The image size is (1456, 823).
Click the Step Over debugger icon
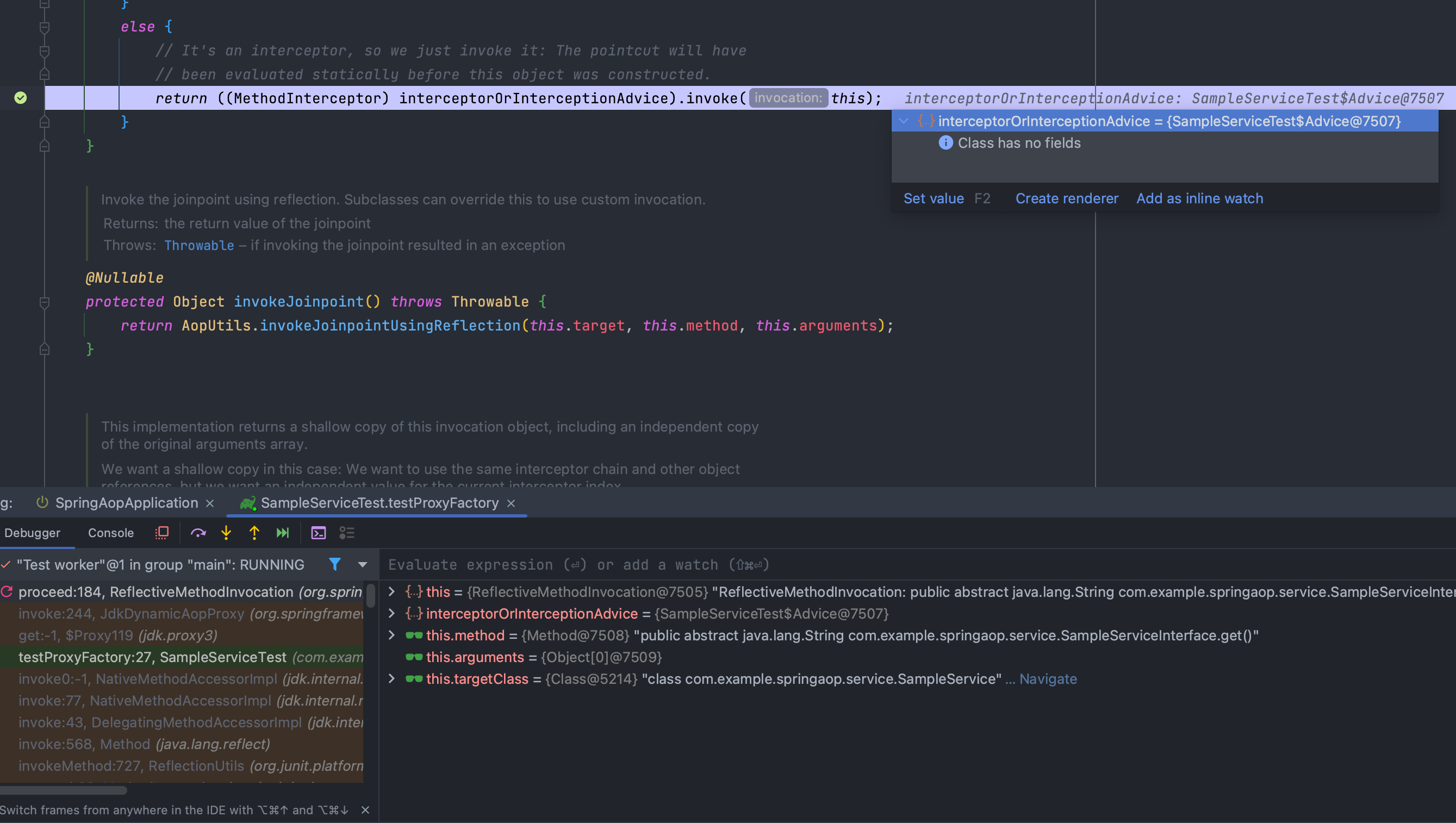[x=198, y=533]
